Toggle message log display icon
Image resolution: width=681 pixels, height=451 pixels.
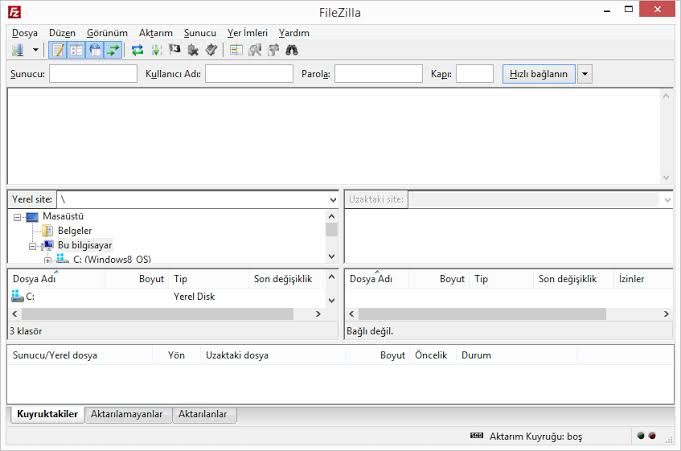[58, 50]
